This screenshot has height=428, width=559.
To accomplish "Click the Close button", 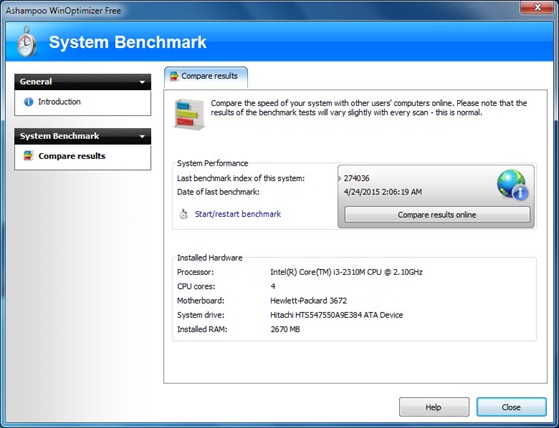I will [511, 407].
